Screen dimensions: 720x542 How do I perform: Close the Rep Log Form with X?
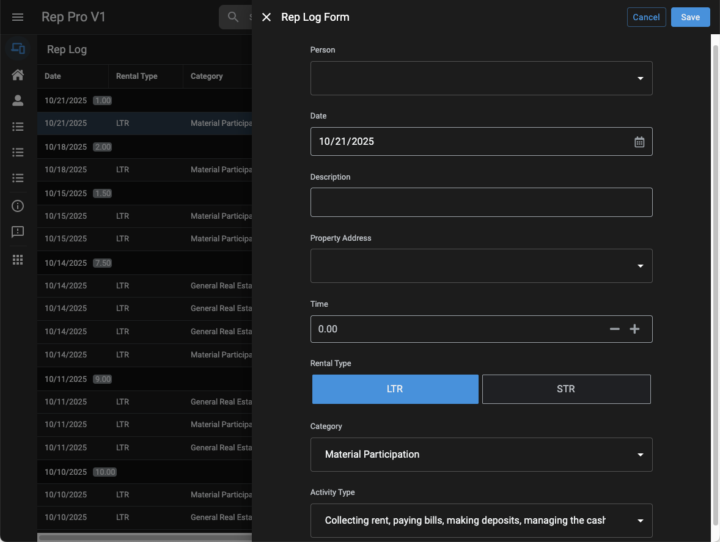point(266,17)
